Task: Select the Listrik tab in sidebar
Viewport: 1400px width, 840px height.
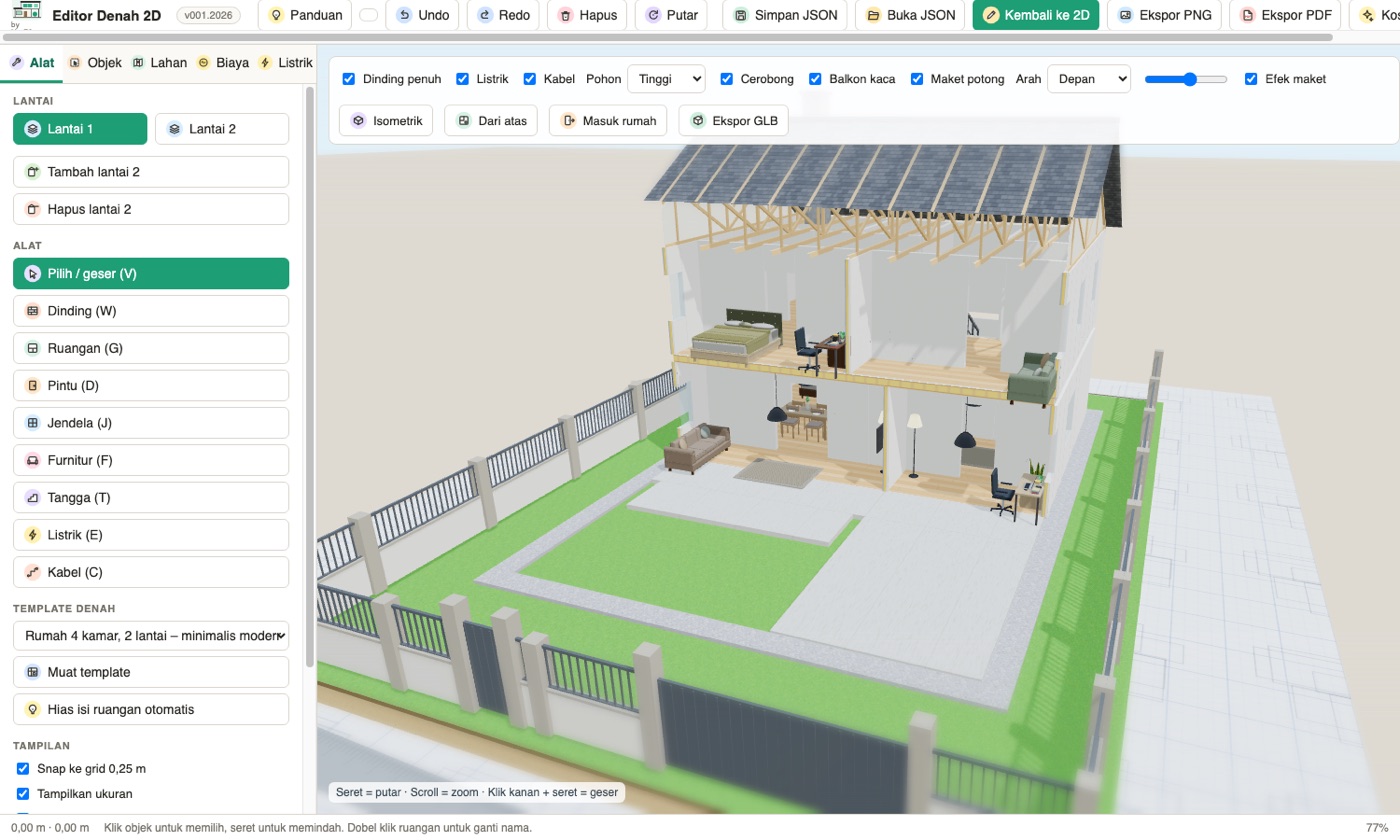Action: click(285, 62)
